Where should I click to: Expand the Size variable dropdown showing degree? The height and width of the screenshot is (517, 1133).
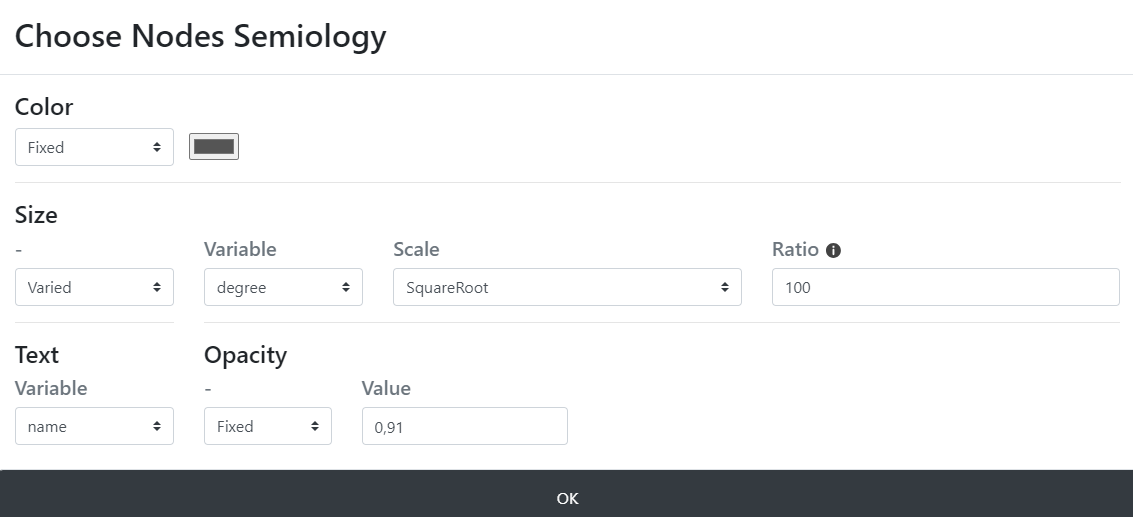coord(283,287)
